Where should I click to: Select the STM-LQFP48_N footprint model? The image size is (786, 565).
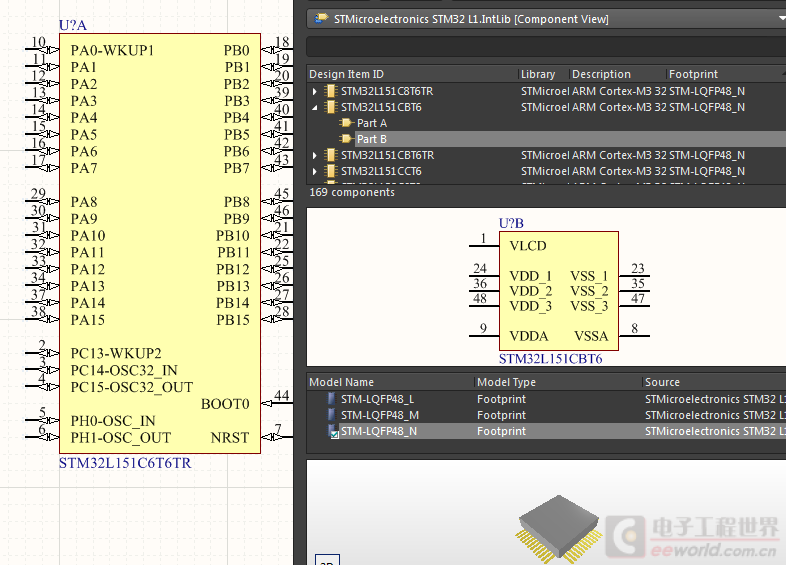click(x=378, y=431)
